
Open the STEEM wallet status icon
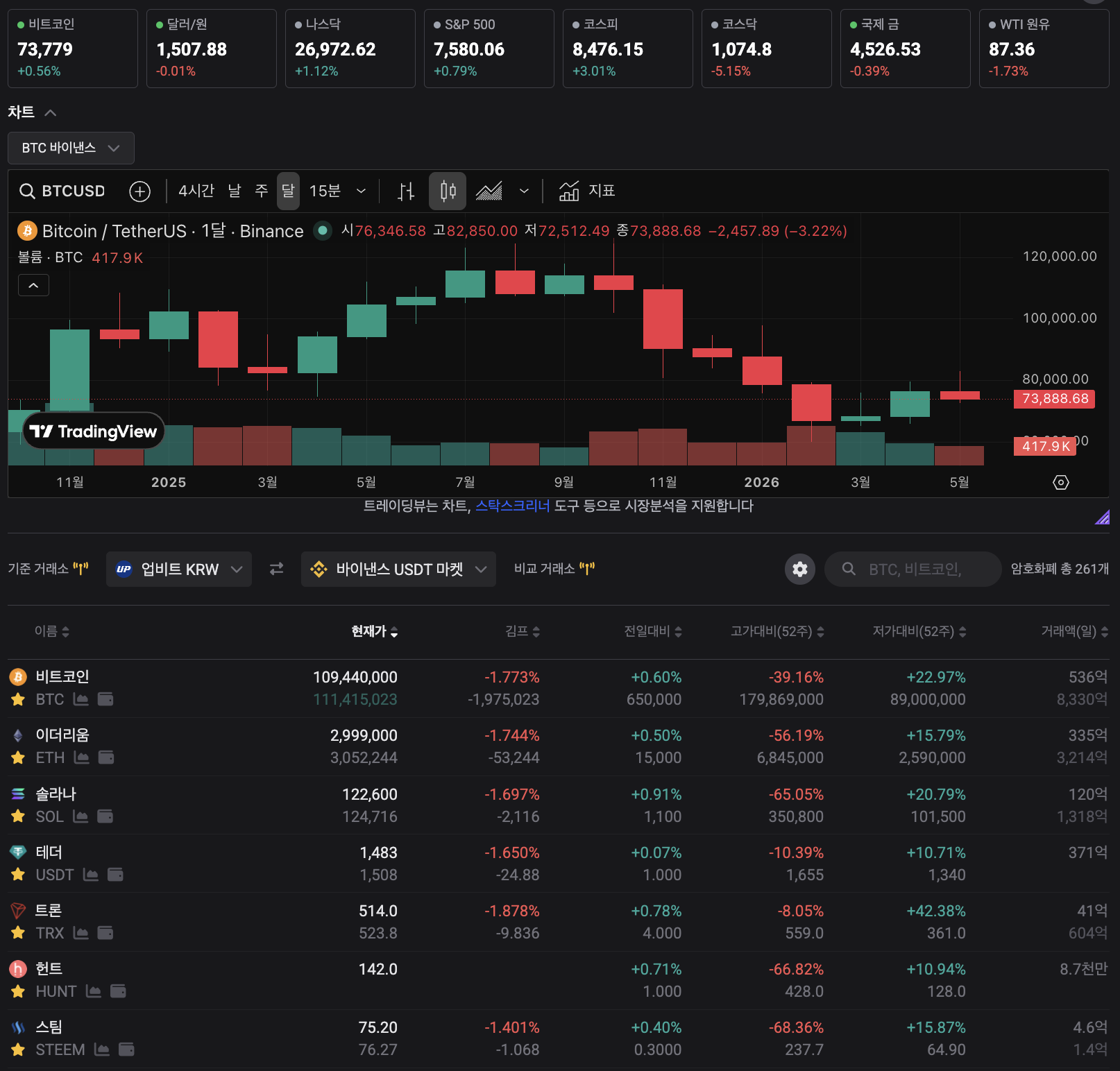pyautogui.click(x=126, y=1049)
